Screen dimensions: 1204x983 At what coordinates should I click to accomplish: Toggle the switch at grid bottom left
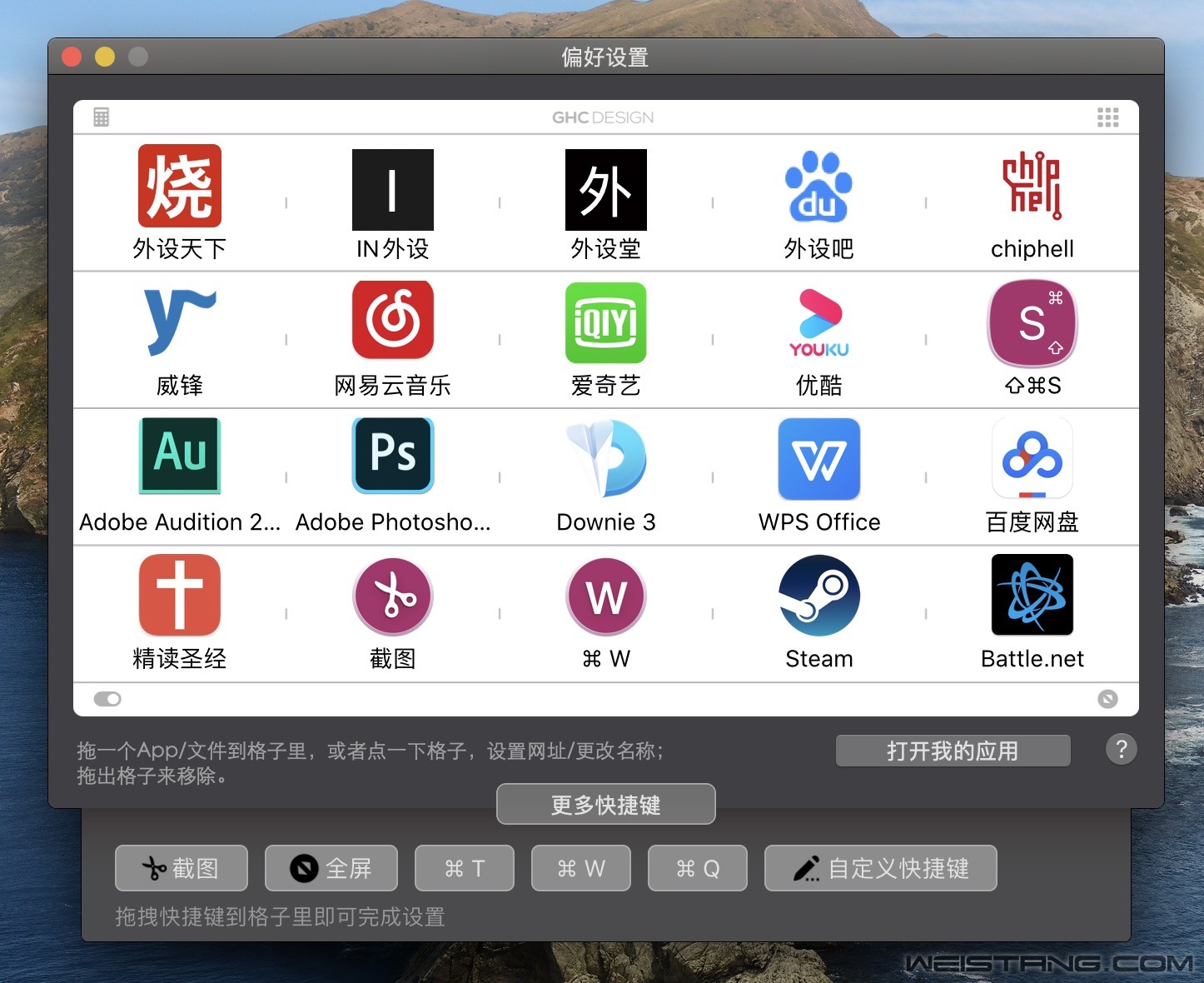(107, 699)
